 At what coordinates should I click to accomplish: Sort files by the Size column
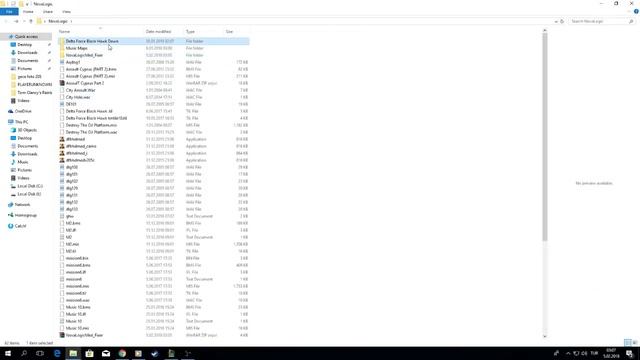[x=229, y=31]
